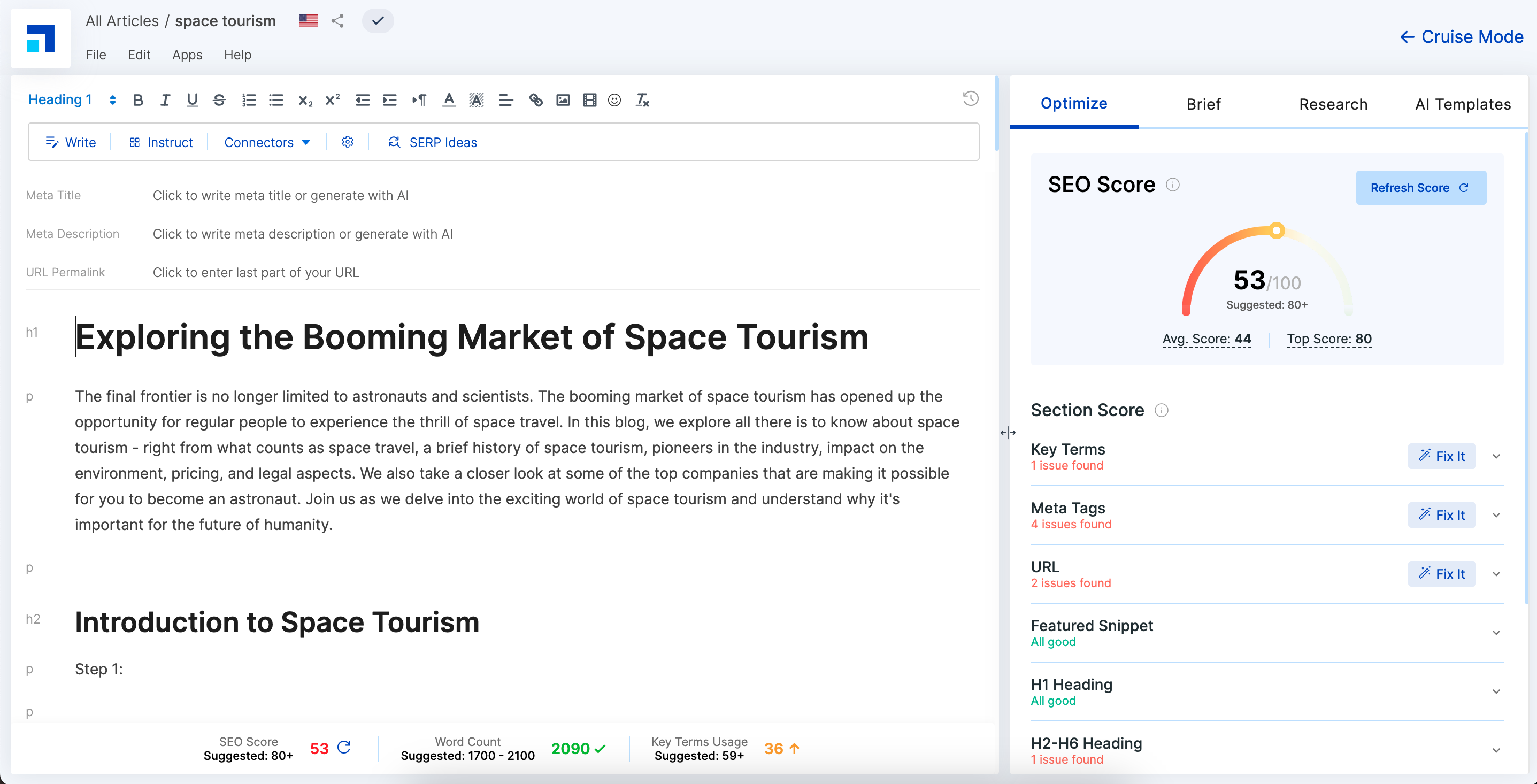
Task: Toggle italic formatting
Action: [165, 100]
